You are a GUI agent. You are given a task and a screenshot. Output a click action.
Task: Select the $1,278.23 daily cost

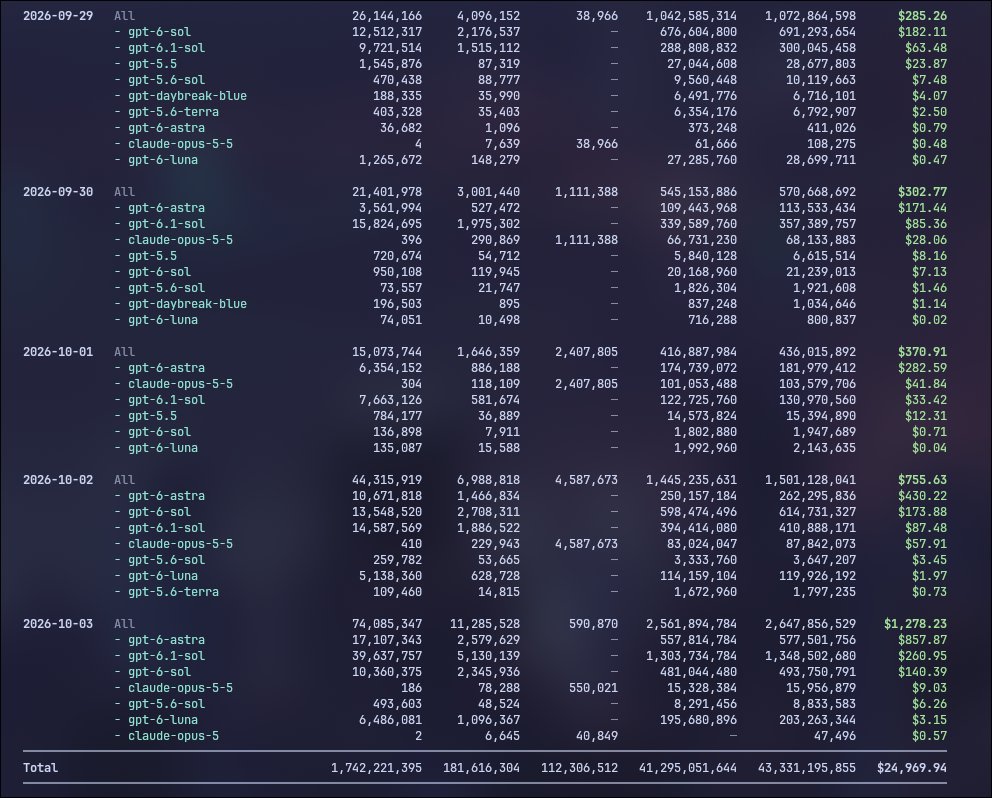click(x=915, y=624)
